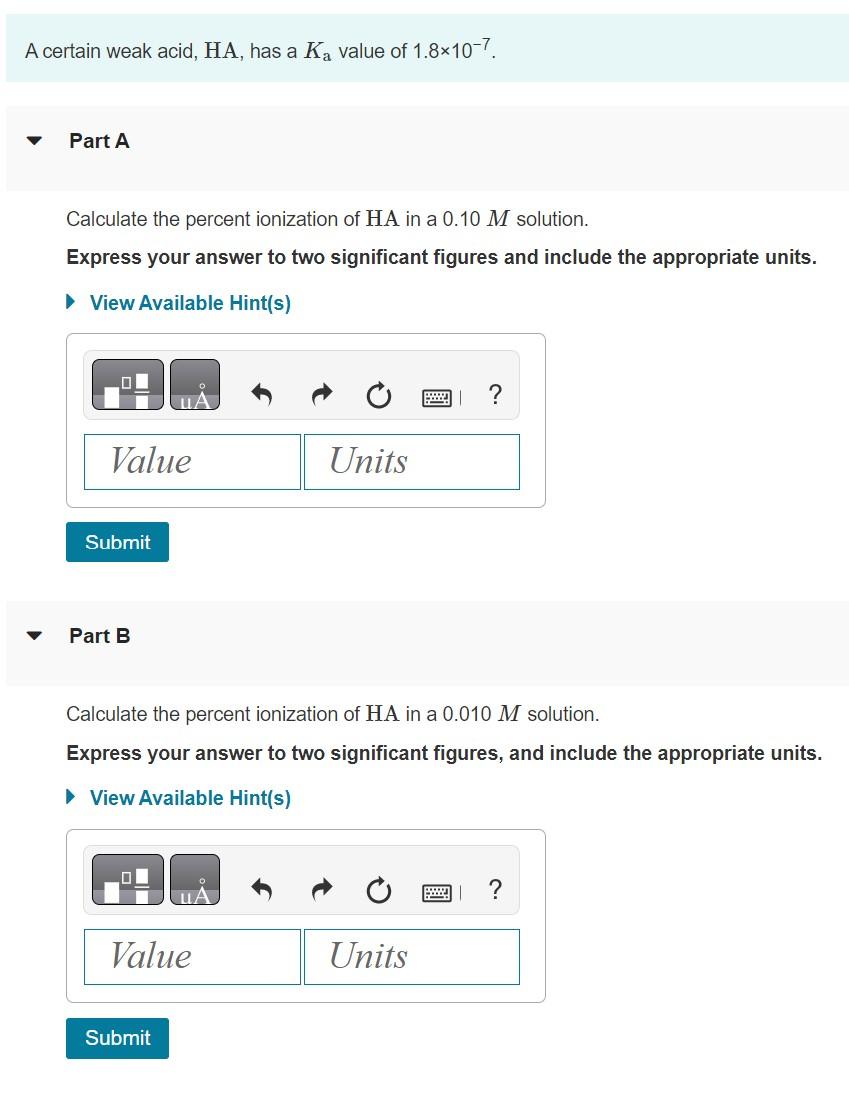
Task: Reset the Part A answer using the reset icon
Action: (x=378, y=395)
